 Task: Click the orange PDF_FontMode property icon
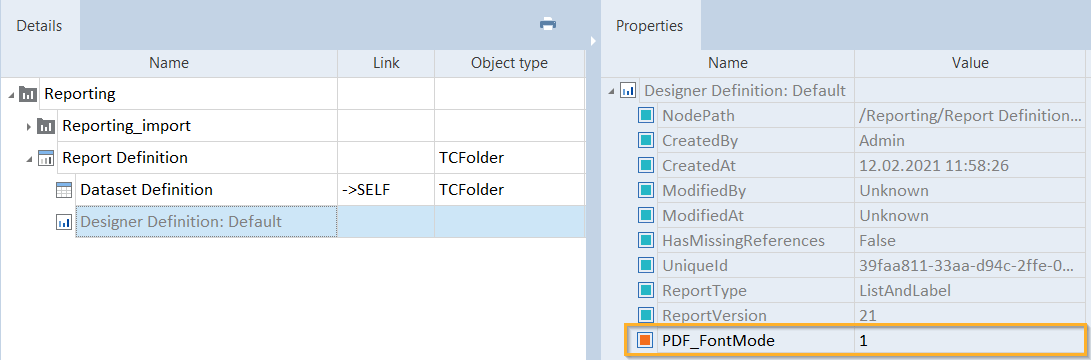click(645, 341)
